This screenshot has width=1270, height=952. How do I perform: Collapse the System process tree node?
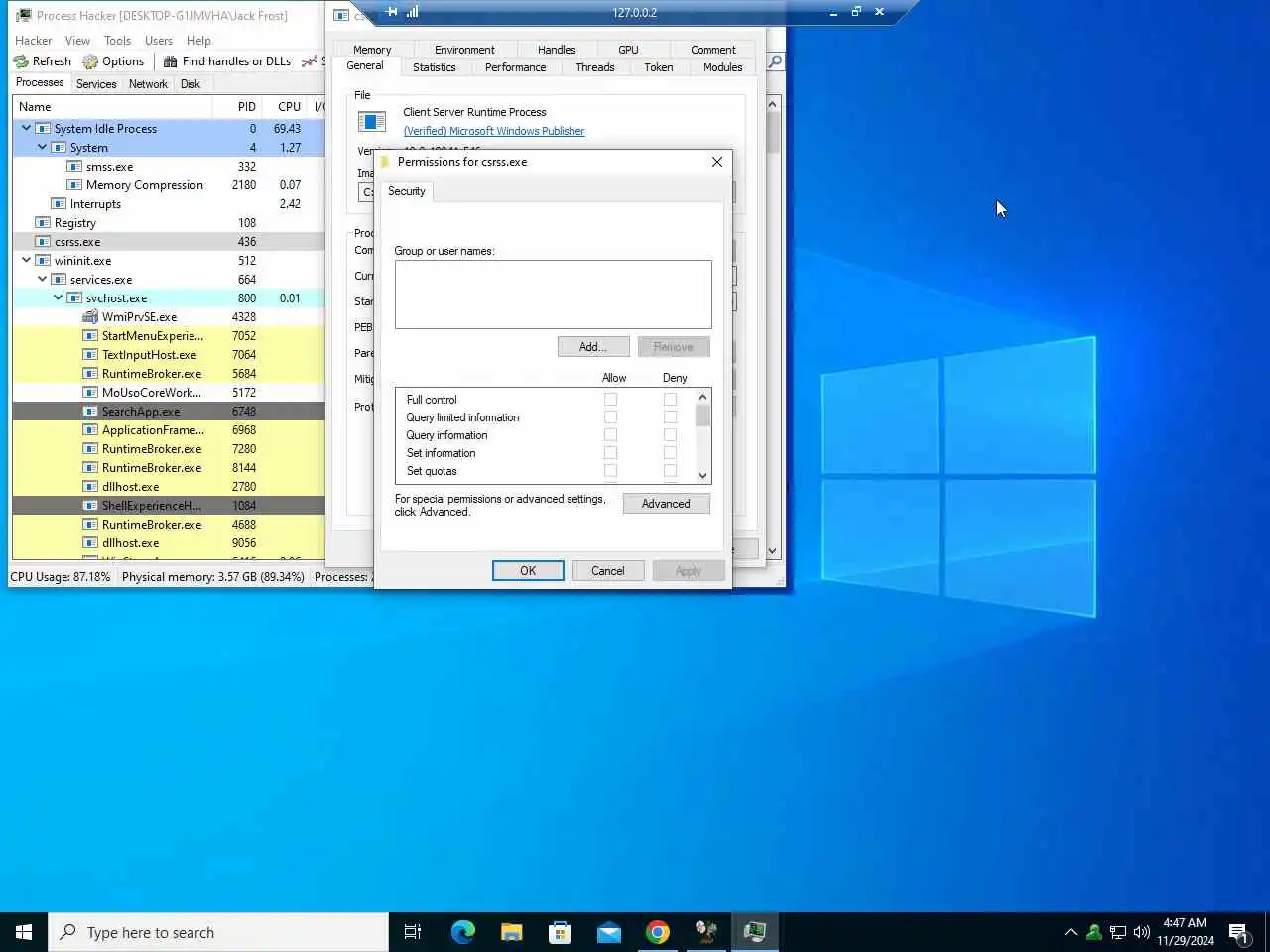43,148
